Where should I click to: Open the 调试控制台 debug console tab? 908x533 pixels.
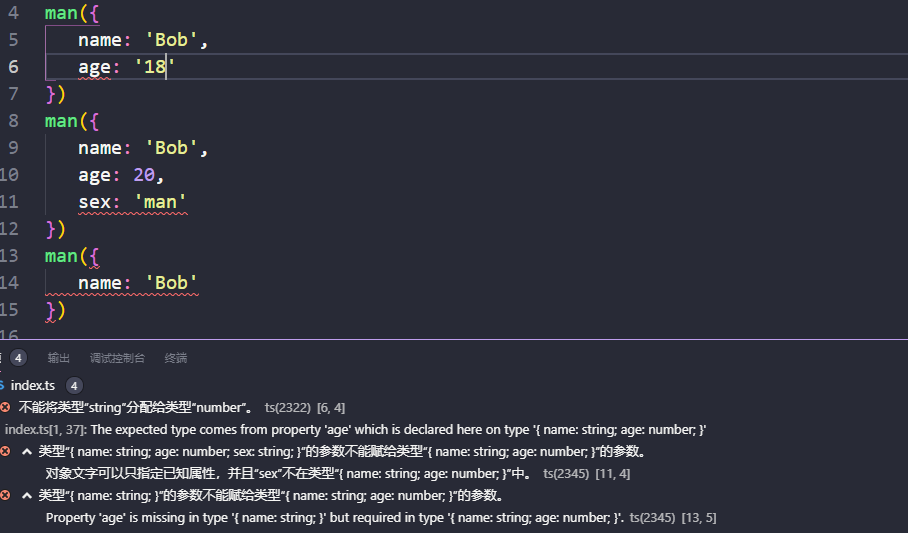click(x=117, y=358)
